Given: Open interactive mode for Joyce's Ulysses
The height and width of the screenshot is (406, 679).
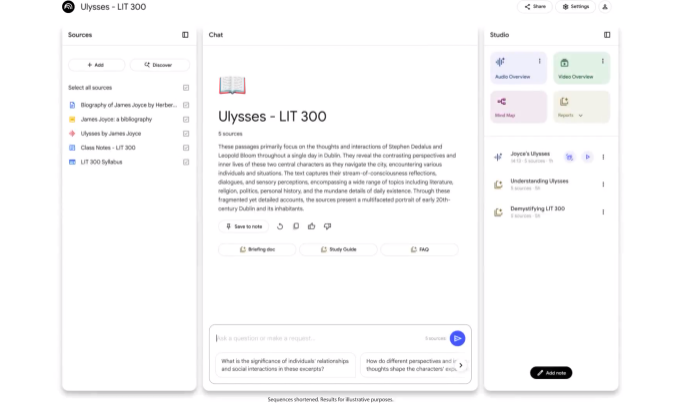Looking at the screenshot, I should point(569,157).
